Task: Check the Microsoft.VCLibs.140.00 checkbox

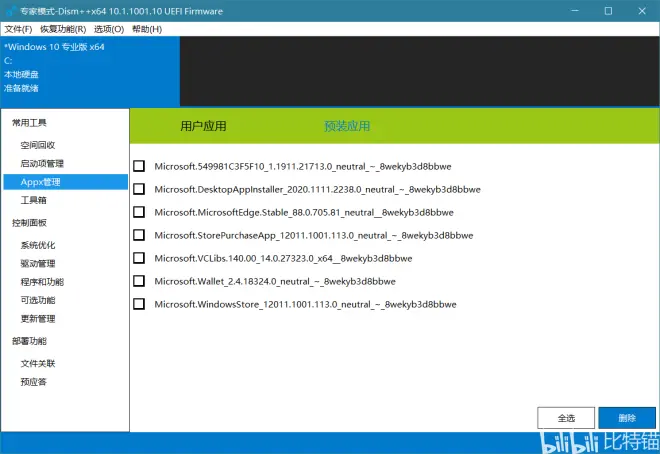Action: (139, 258)
